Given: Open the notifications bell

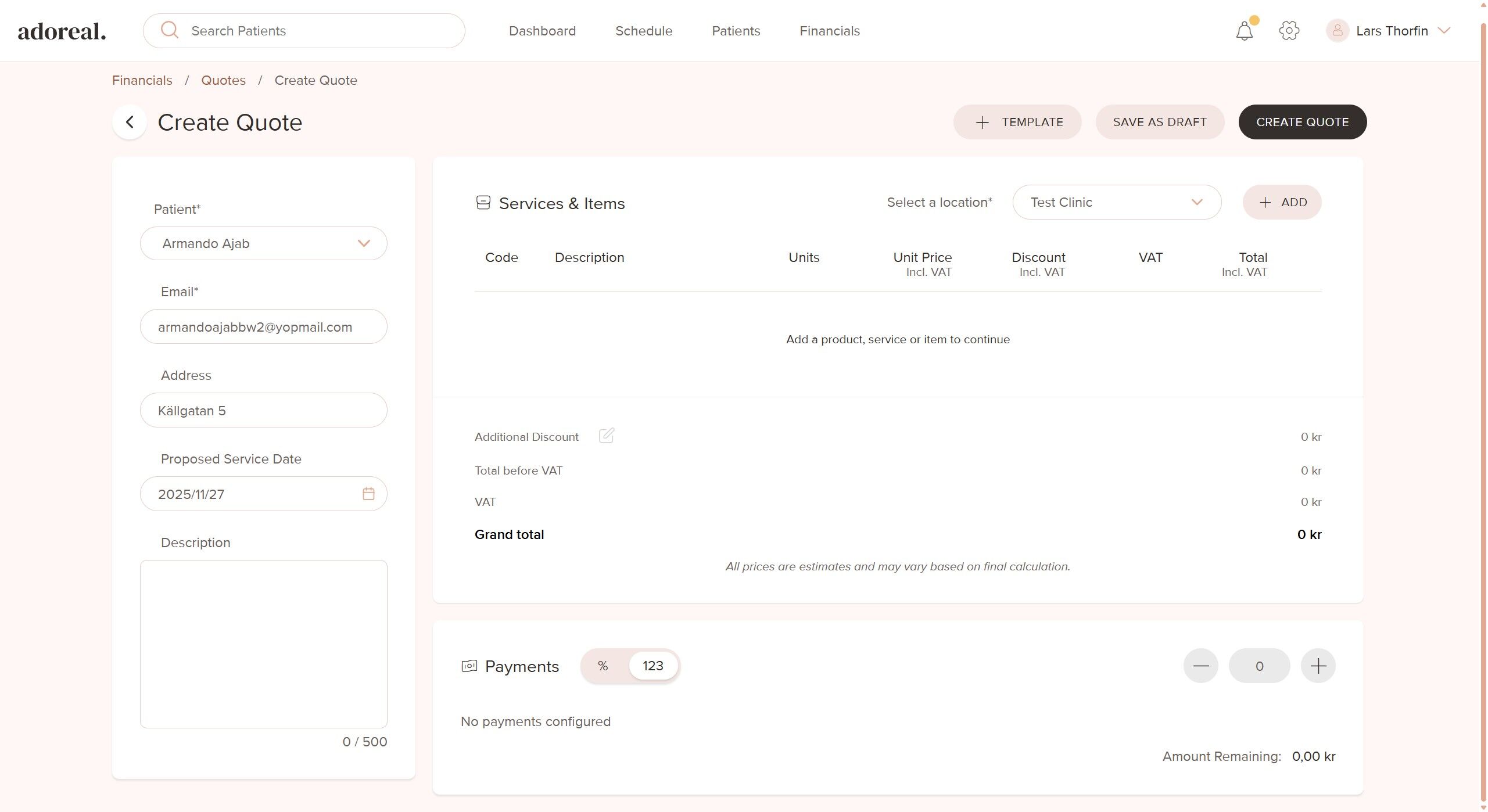Looking at the screenshot, I should coord(1244,31).
